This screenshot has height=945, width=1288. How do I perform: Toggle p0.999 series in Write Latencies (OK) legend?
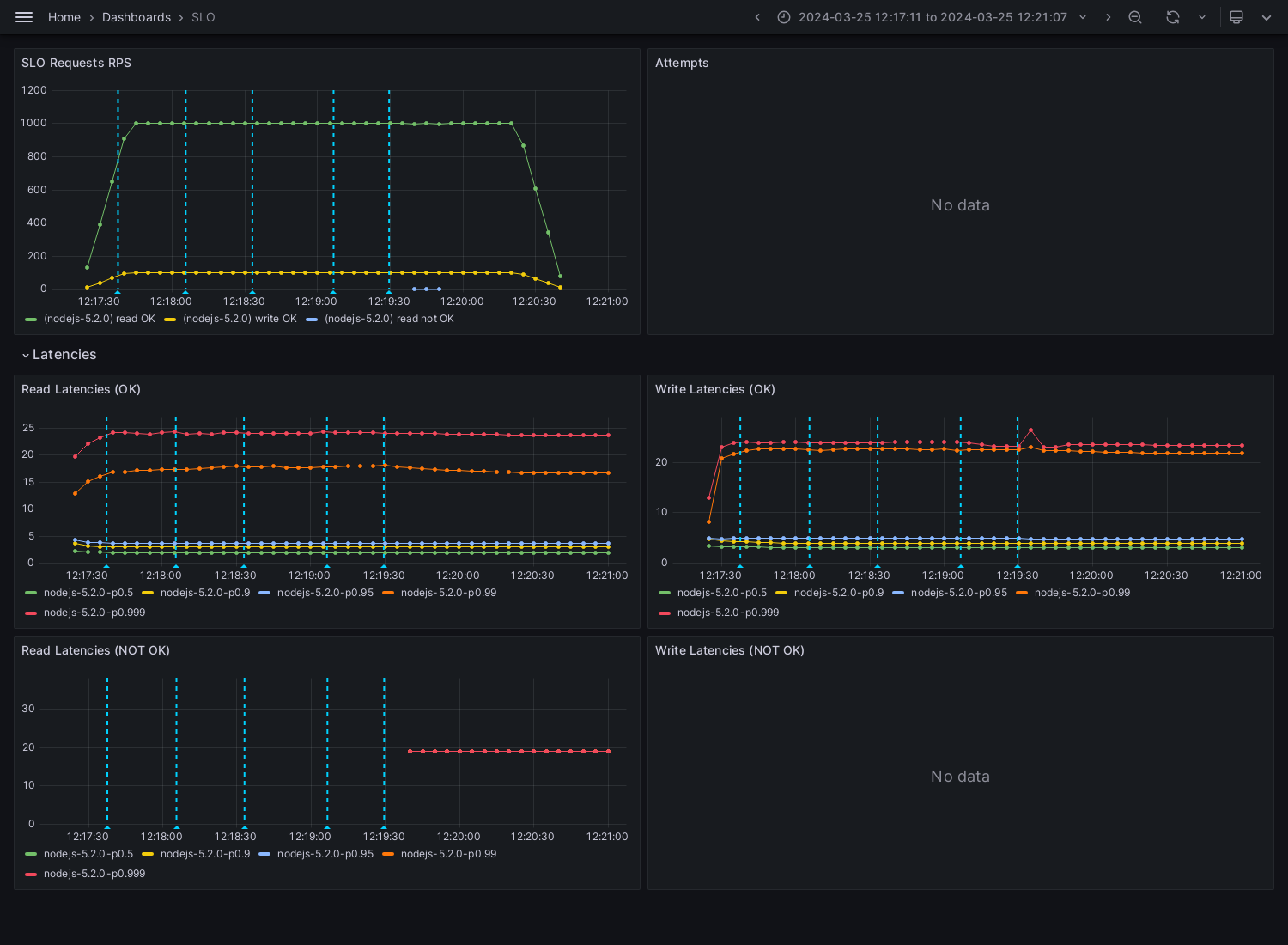[728, 613]
